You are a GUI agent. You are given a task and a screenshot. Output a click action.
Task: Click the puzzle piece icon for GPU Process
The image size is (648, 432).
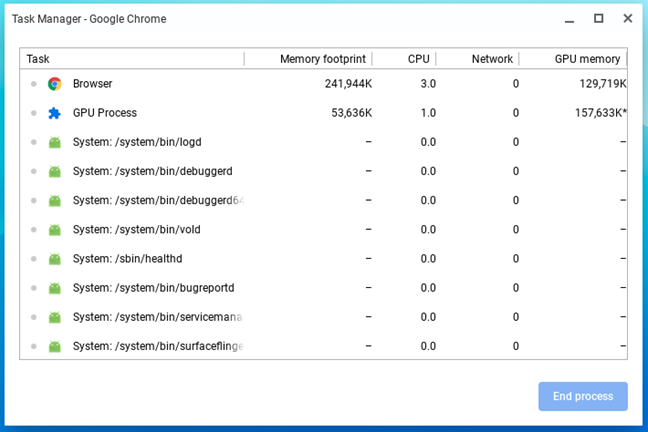point(55,113)
